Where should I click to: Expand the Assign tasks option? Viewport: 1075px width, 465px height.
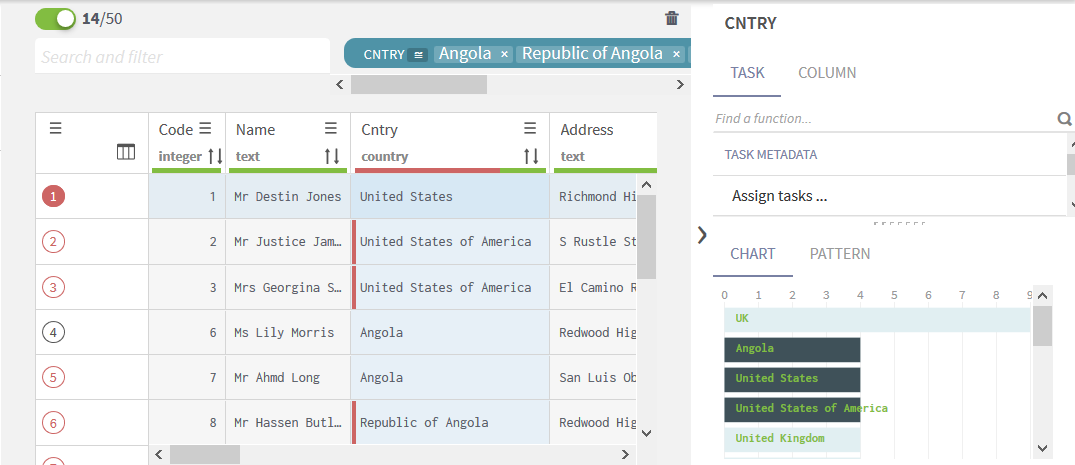(x=779, y=196)
